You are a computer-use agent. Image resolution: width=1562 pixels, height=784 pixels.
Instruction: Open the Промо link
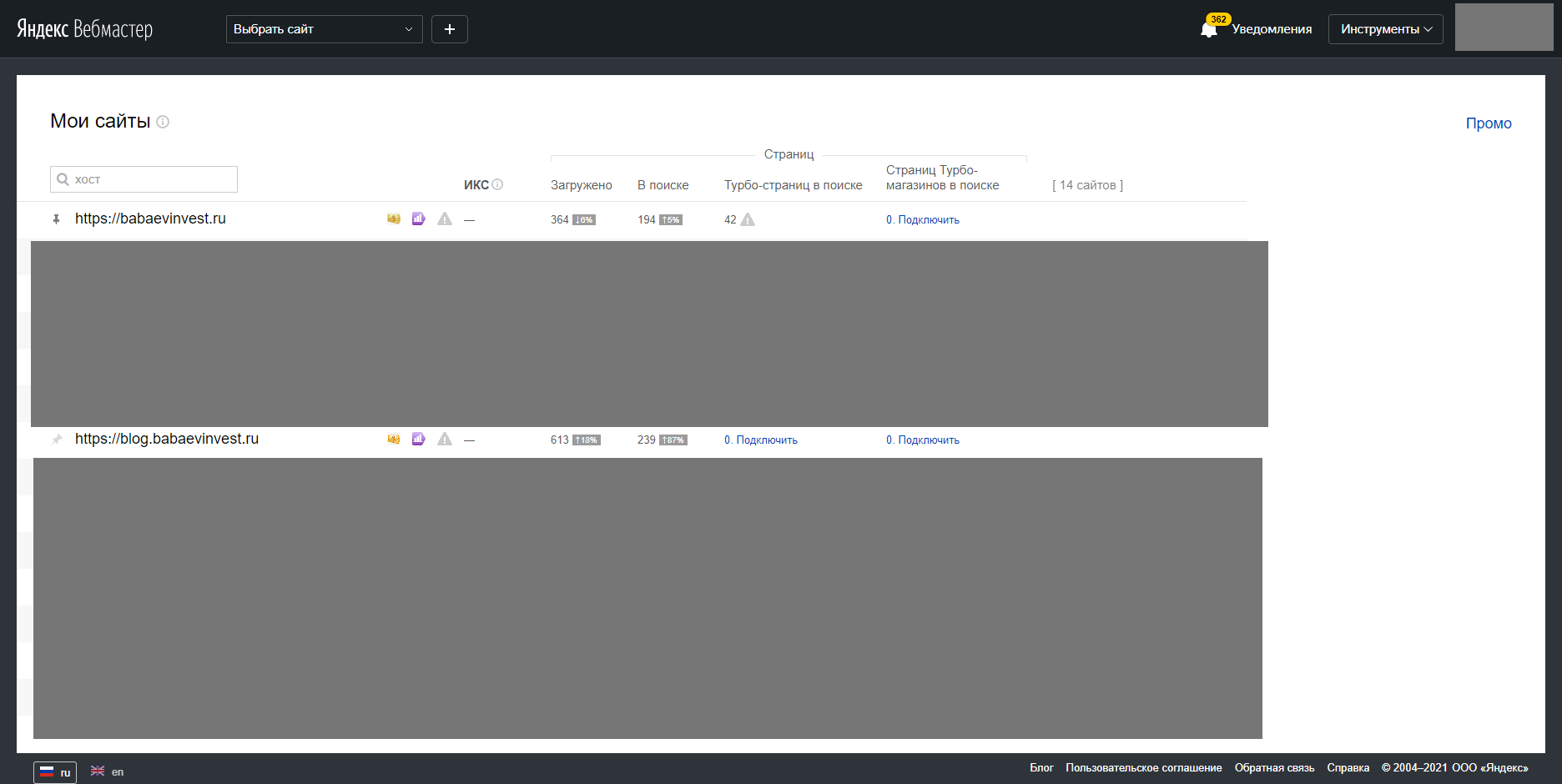tap(1489, 123)
